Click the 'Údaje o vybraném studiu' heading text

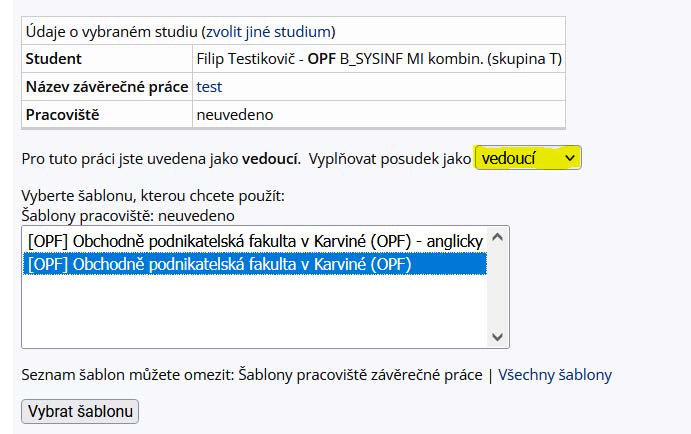click(x=111, y=32)
